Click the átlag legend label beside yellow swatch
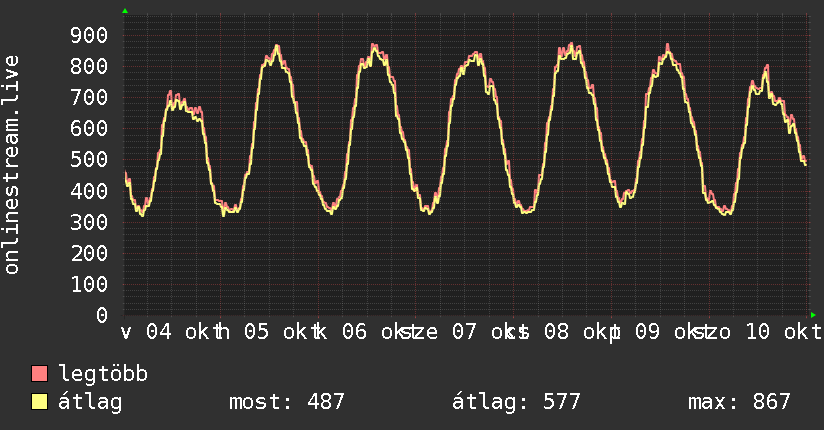The height and width of the screenshot is (430, 824). point(90,402)
